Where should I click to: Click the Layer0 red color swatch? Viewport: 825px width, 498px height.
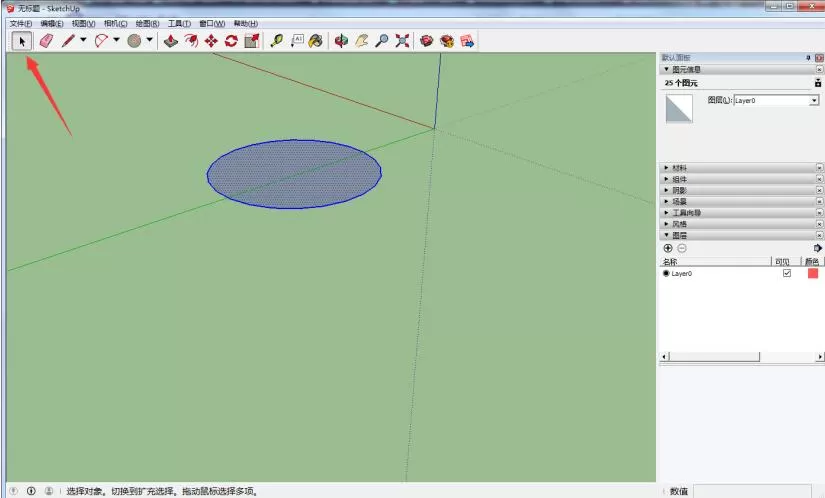click(x=813, y=273)
